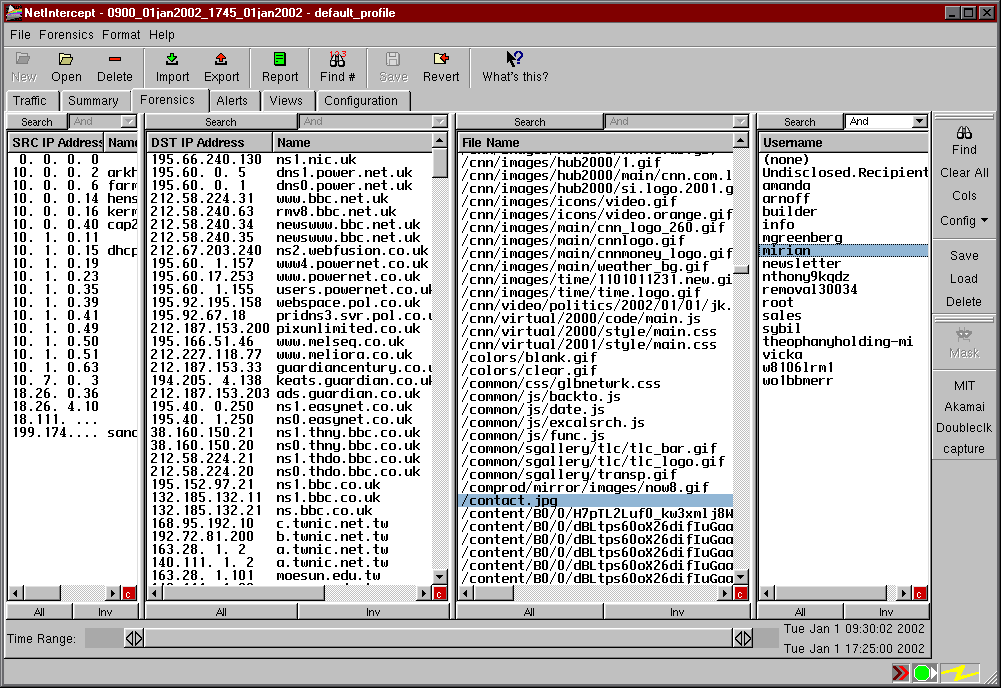The height and width of the screenshot is (688, 1001).
Task: Click left time range handle icon
Action: [x=134, y=638]
